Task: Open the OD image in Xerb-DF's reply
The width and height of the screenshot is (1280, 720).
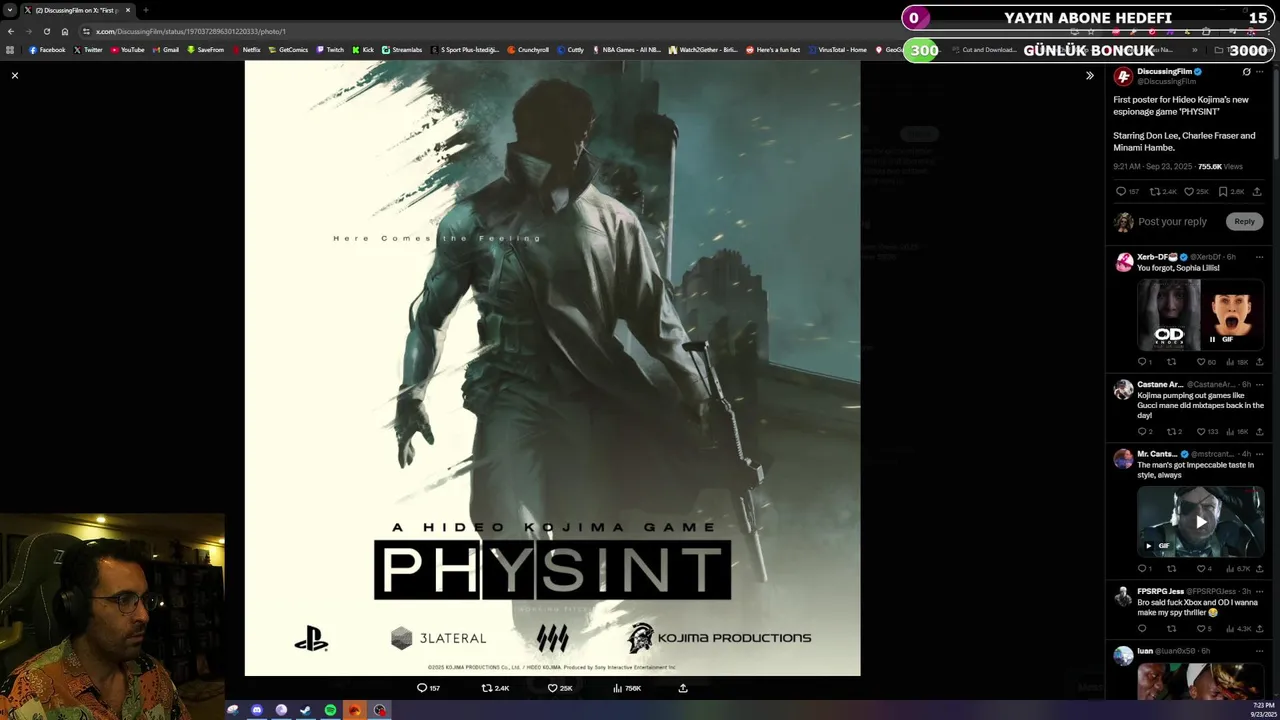Action: (1169, 314)
